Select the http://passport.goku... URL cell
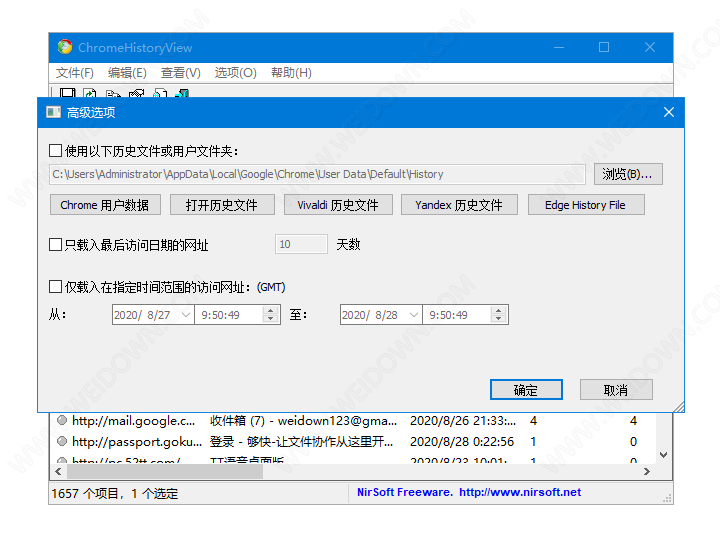Image resolution: width=720 pixels, height=540 pixels. click(x=137, y=442)
